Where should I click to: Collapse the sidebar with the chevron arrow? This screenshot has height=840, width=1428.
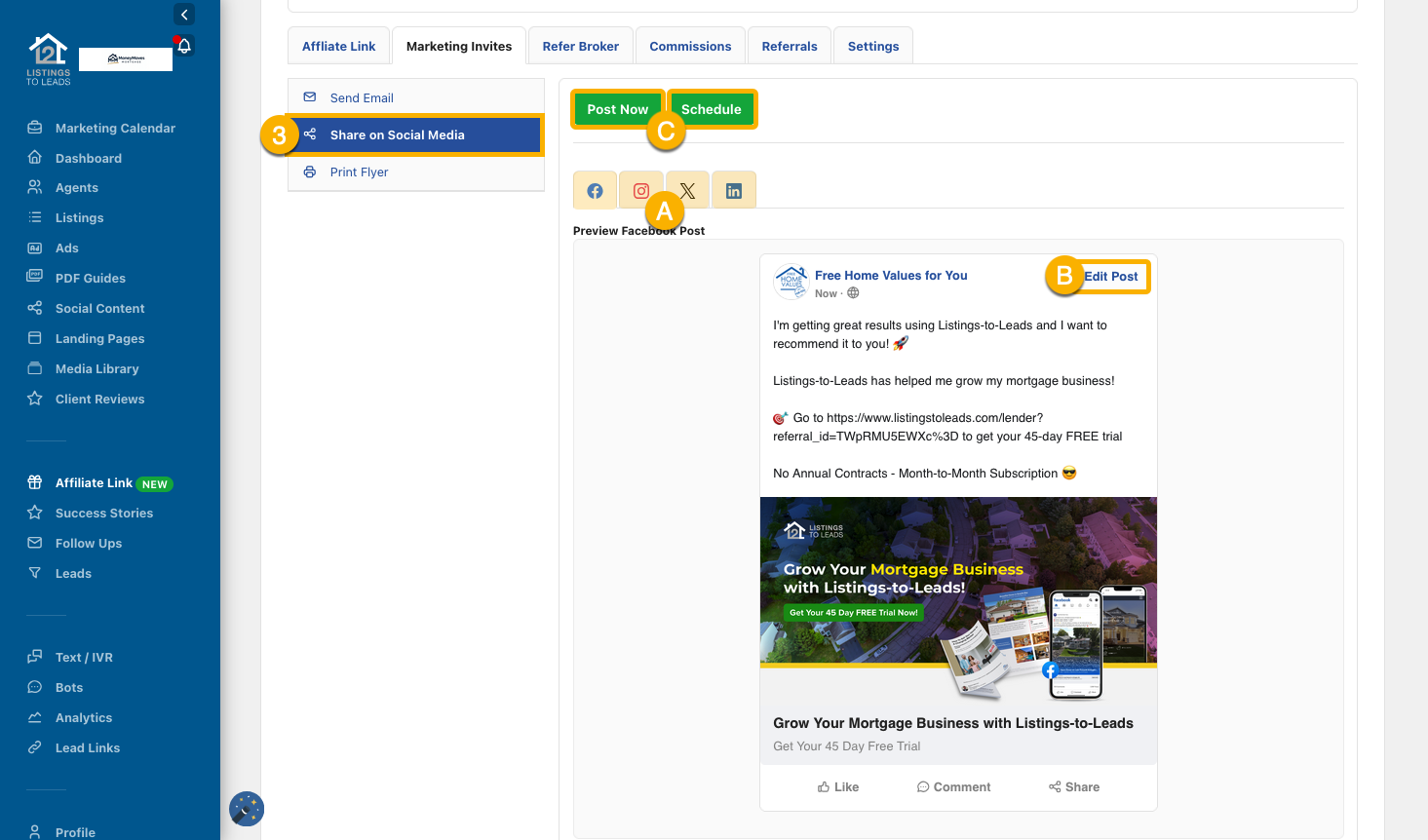click(184, 15)
